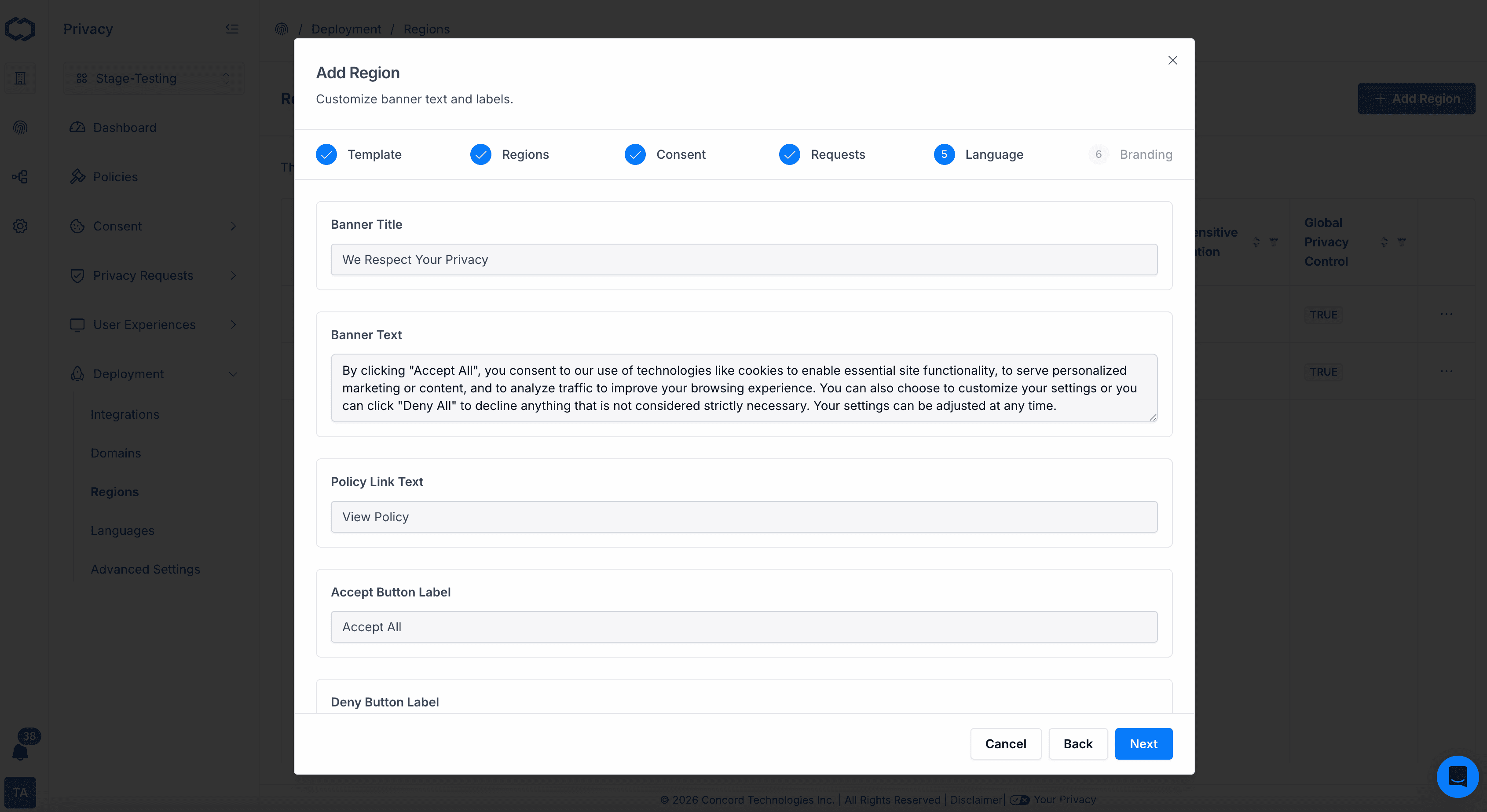Close the Add Region dialog

point(1172,60)
